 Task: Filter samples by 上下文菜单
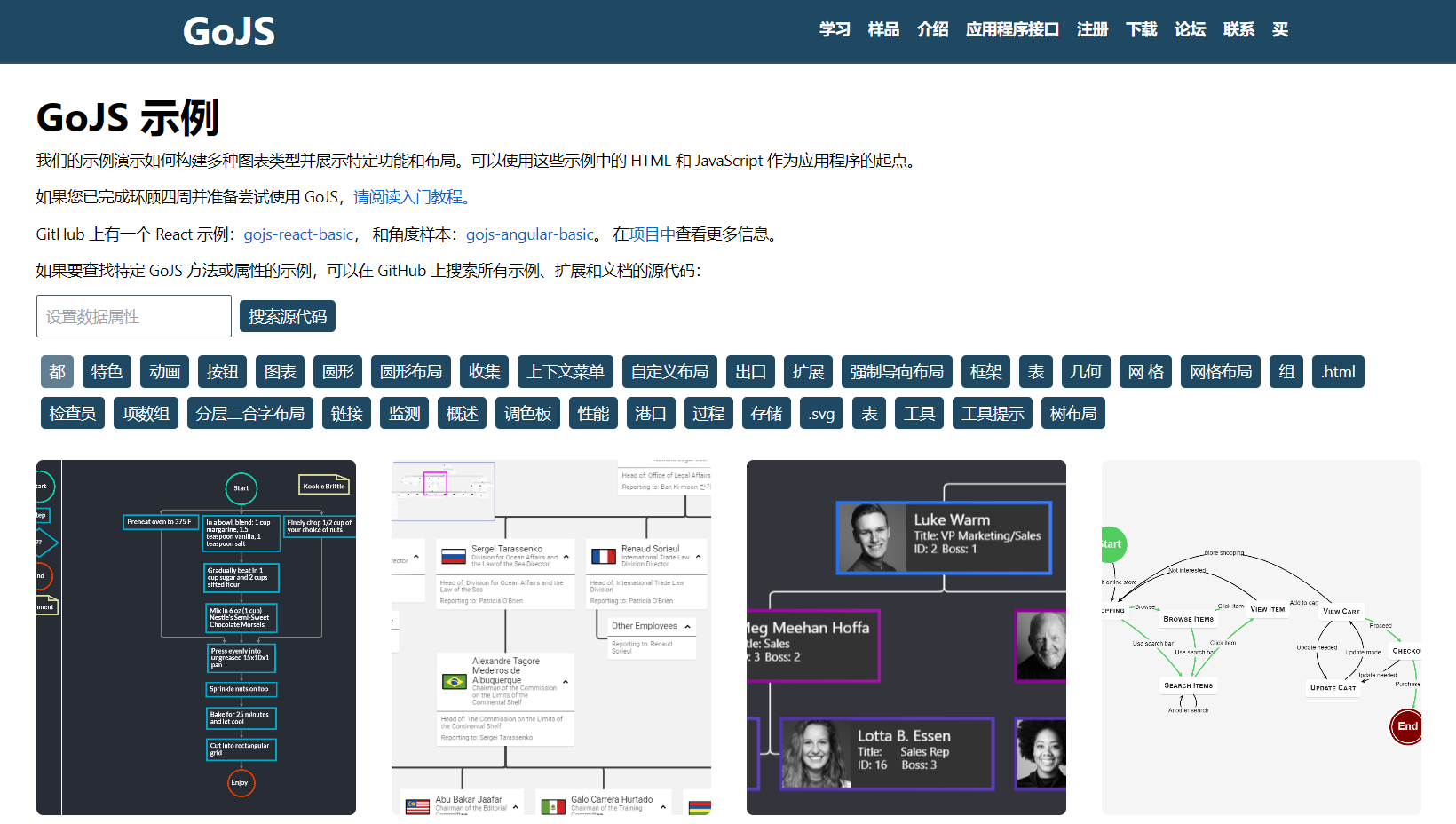[x=566, y=371]
